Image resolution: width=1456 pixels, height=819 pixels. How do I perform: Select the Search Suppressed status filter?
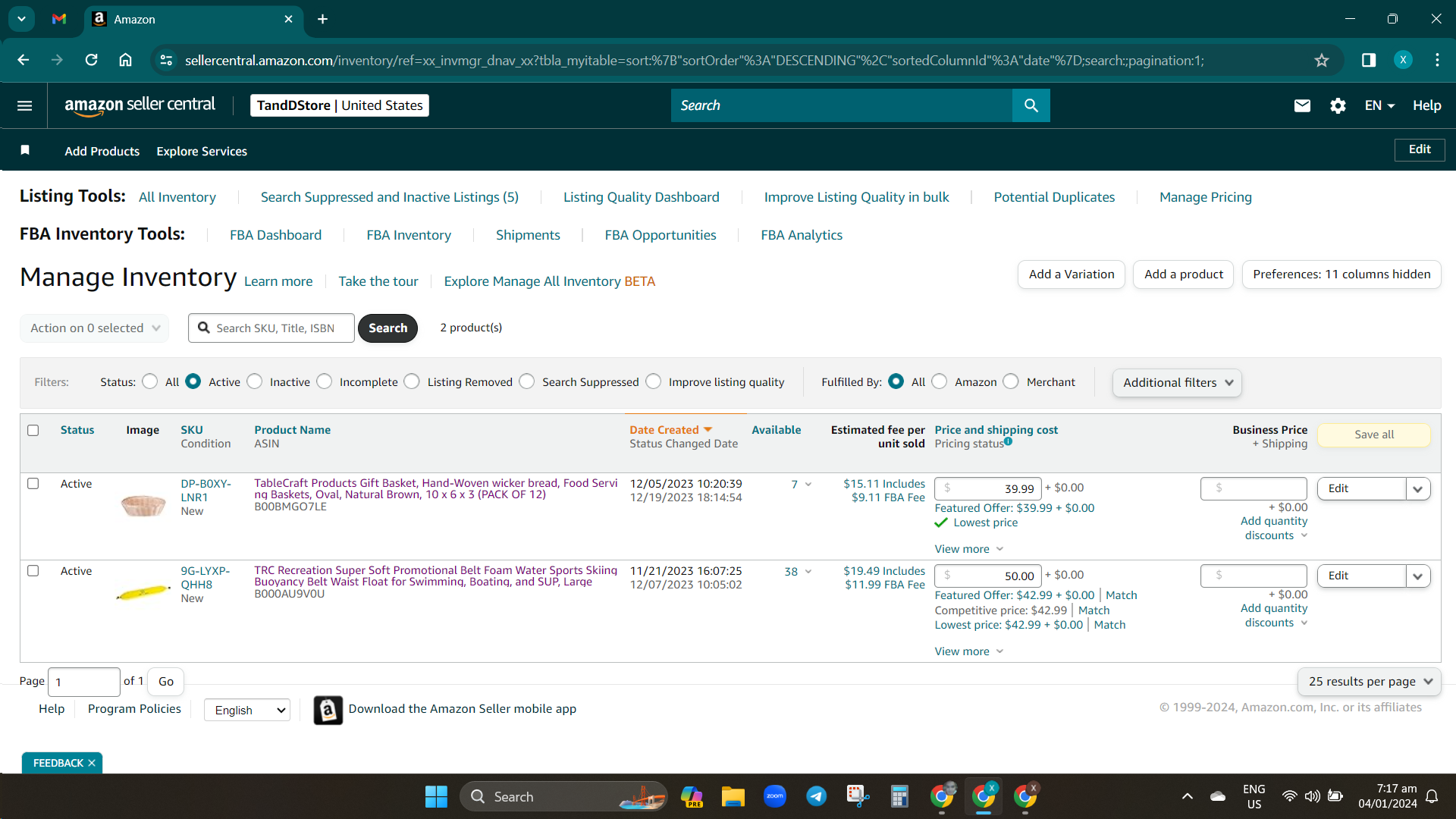[x=527, y=381]
